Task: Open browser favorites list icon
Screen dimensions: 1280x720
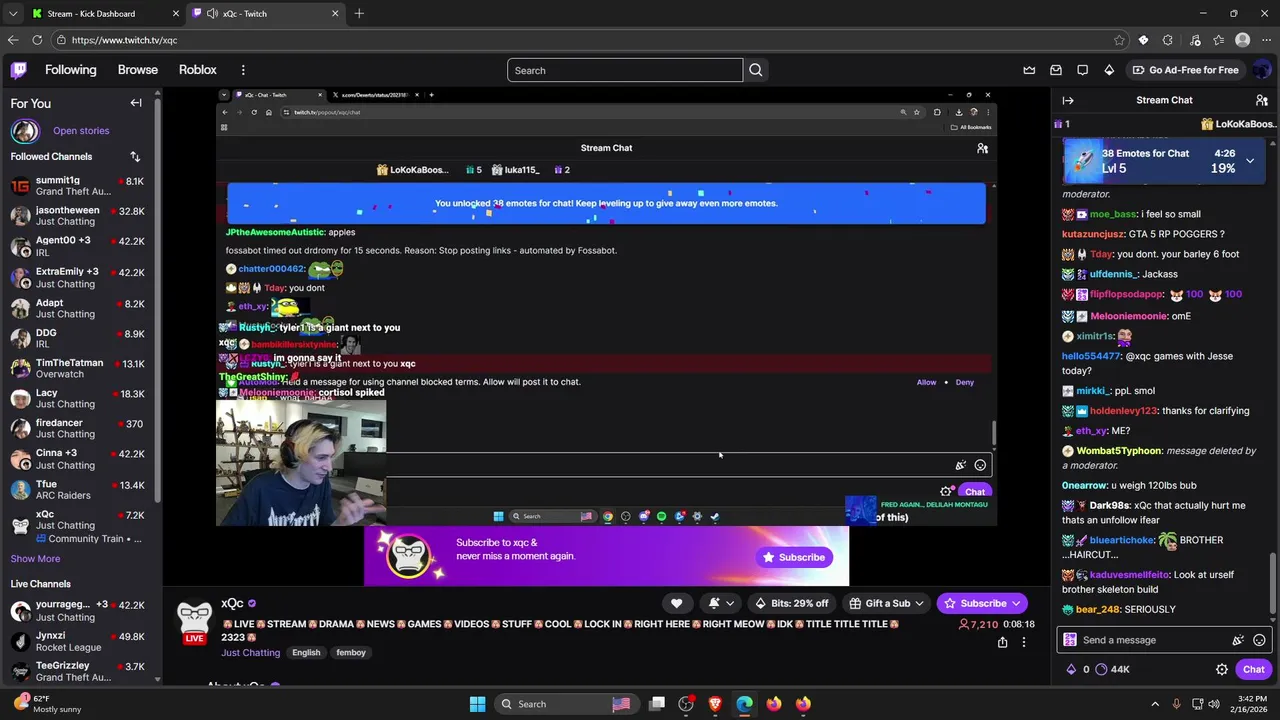Action: click(1219, 40)
